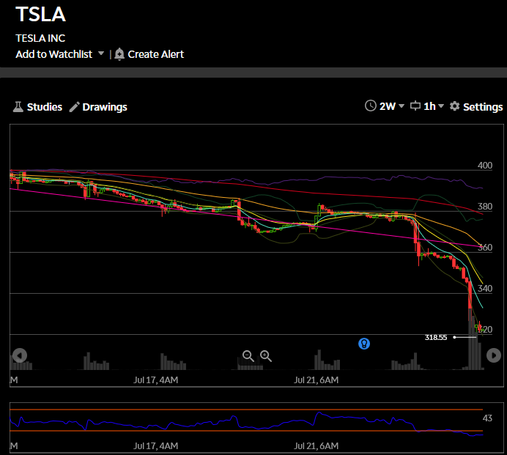The height and width of the screenshot is (455, 507).
Task: Click the 400 price axis label
Action: [x=485, y=165]
